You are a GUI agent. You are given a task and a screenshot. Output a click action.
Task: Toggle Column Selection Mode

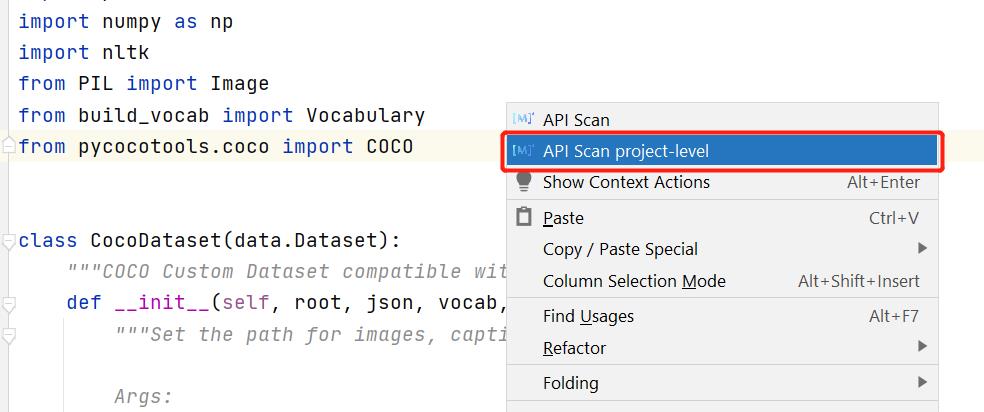(634, 281)
